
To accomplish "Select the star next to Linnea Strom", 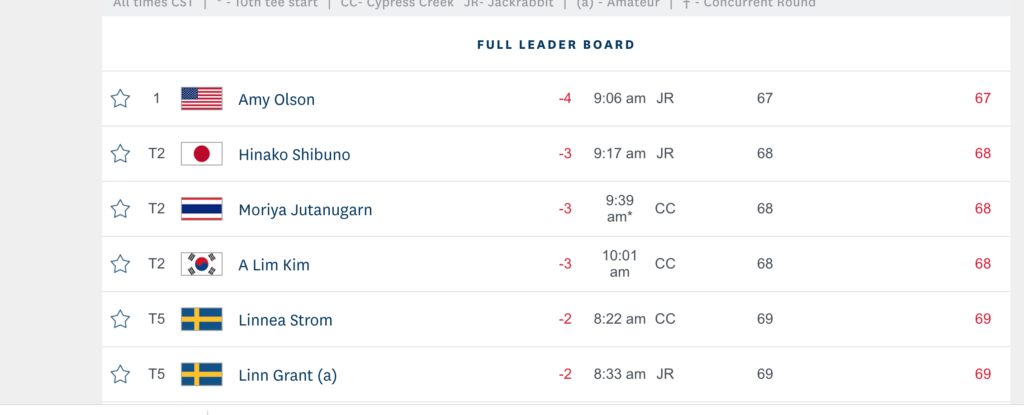I will tap(120, 319).
